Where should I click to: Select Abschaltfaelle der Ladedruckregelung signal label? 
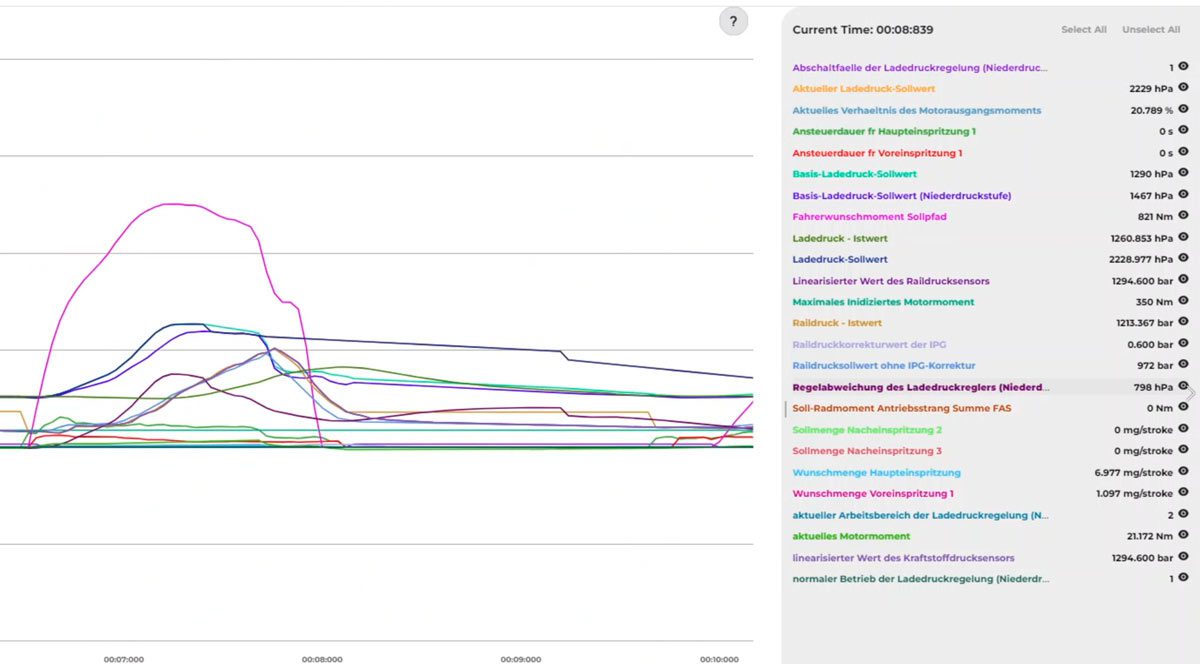[920, 68]
